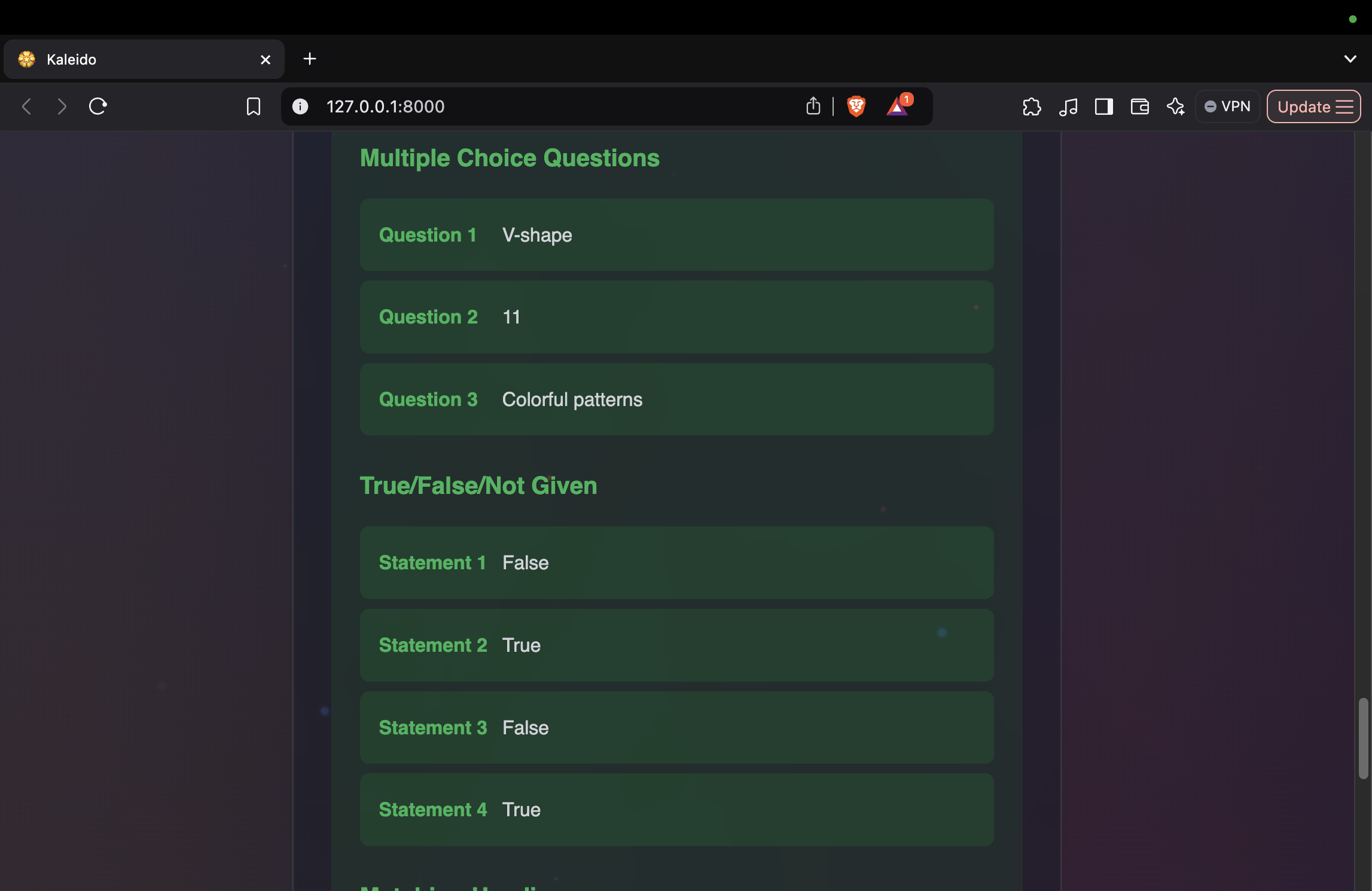Open the Brave Wallet icon
Viewport: 1372px width, 891px height.
(x=1139, y=106)
